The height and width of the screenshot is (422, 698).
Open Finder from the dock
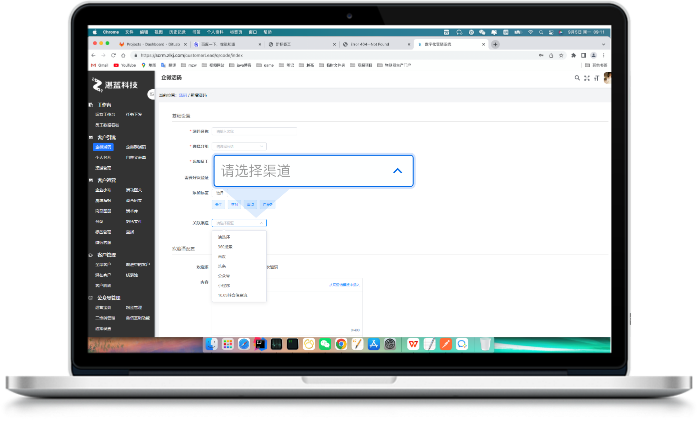click(211, 344)
